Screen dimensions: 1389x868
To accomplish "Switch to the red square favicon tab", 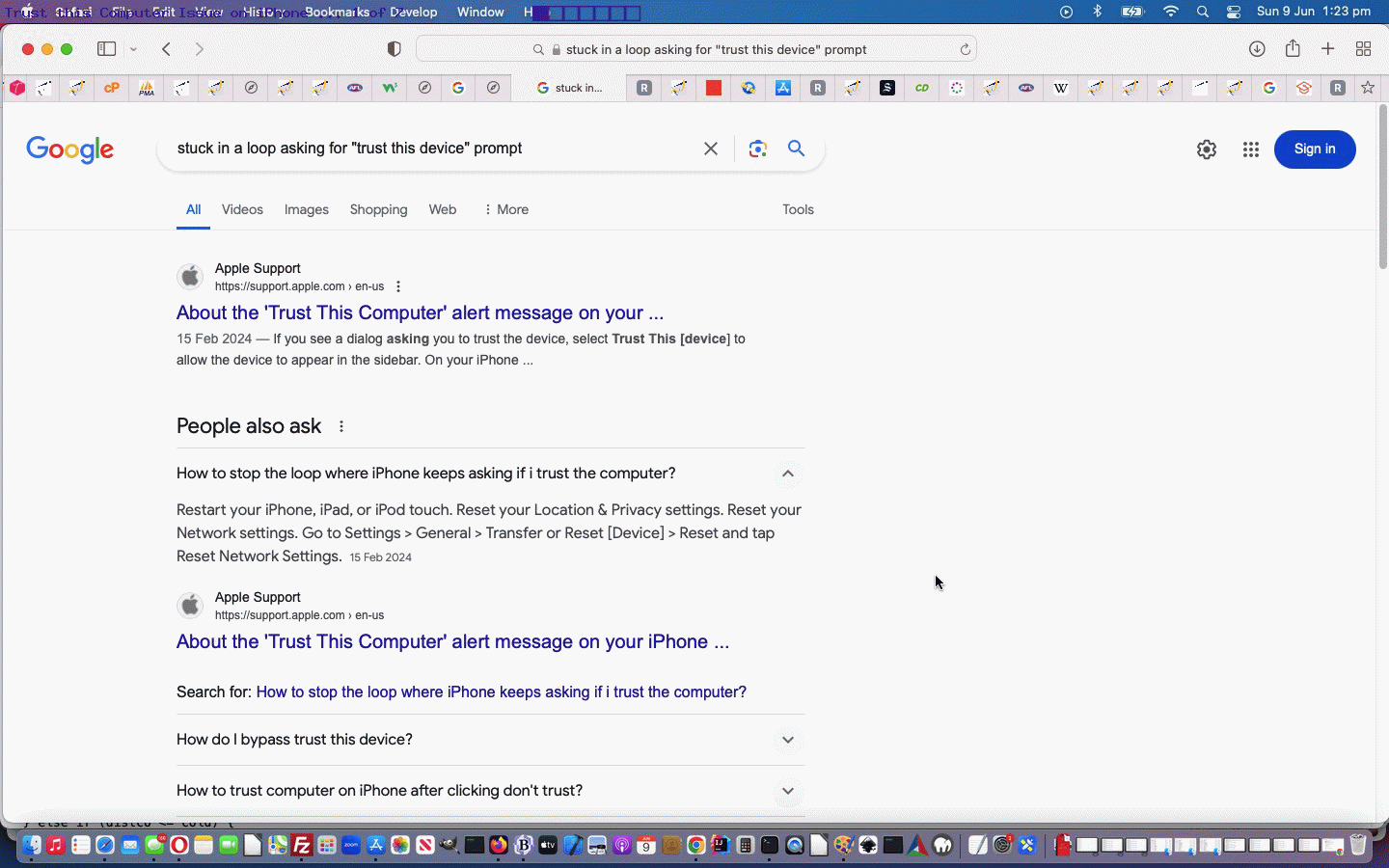I will [714, 88].
